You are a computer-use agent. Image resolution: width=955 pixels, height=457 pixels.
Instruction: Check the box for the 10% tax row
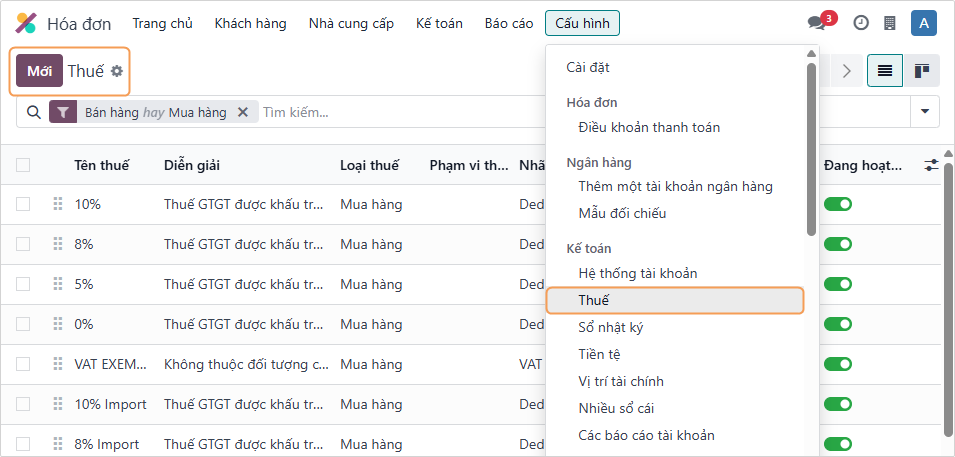point(23,204)
